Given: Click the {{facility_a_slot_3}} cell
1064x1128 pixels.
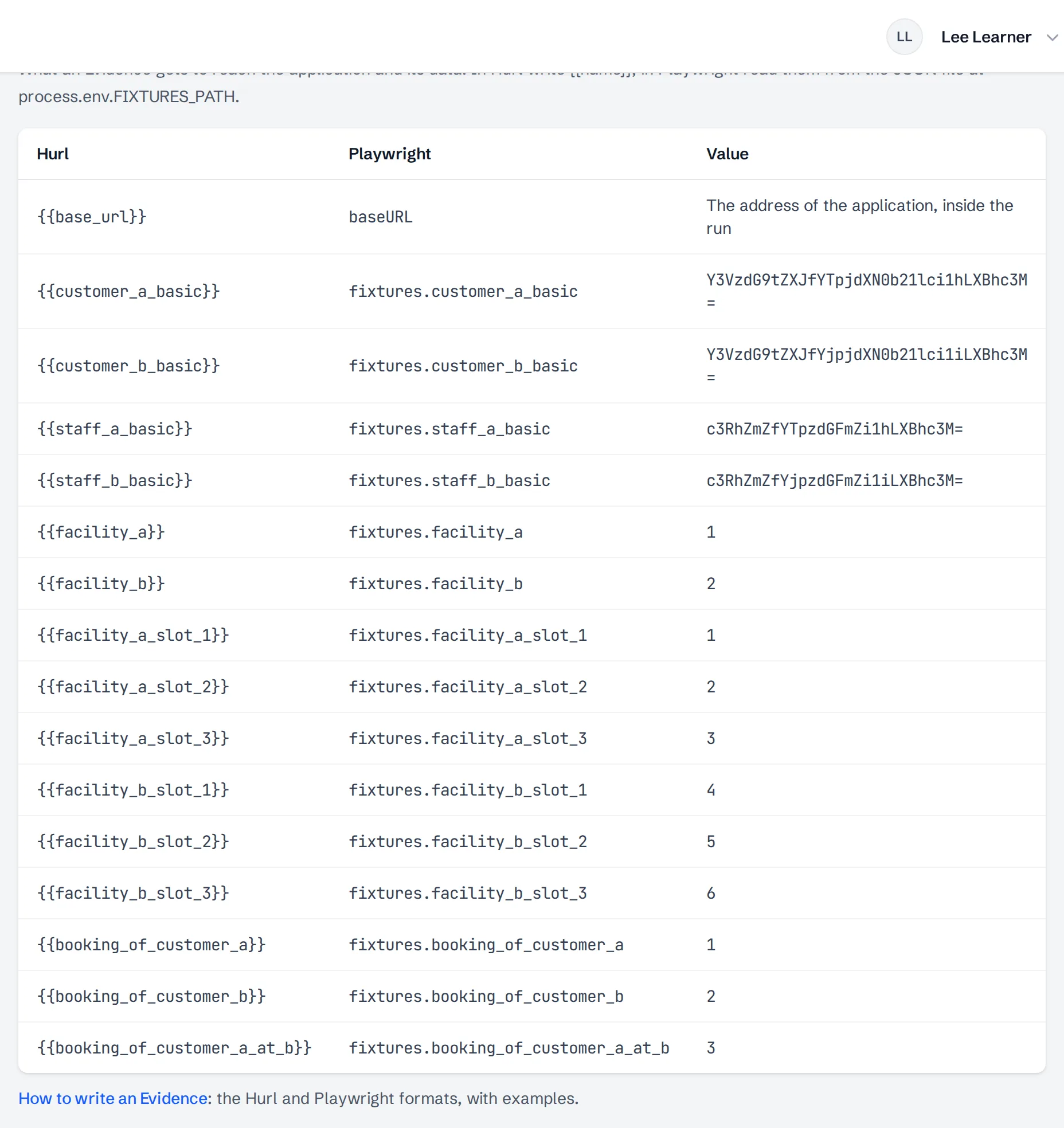Looking at the screenshot, I should [x=133, y=738].
